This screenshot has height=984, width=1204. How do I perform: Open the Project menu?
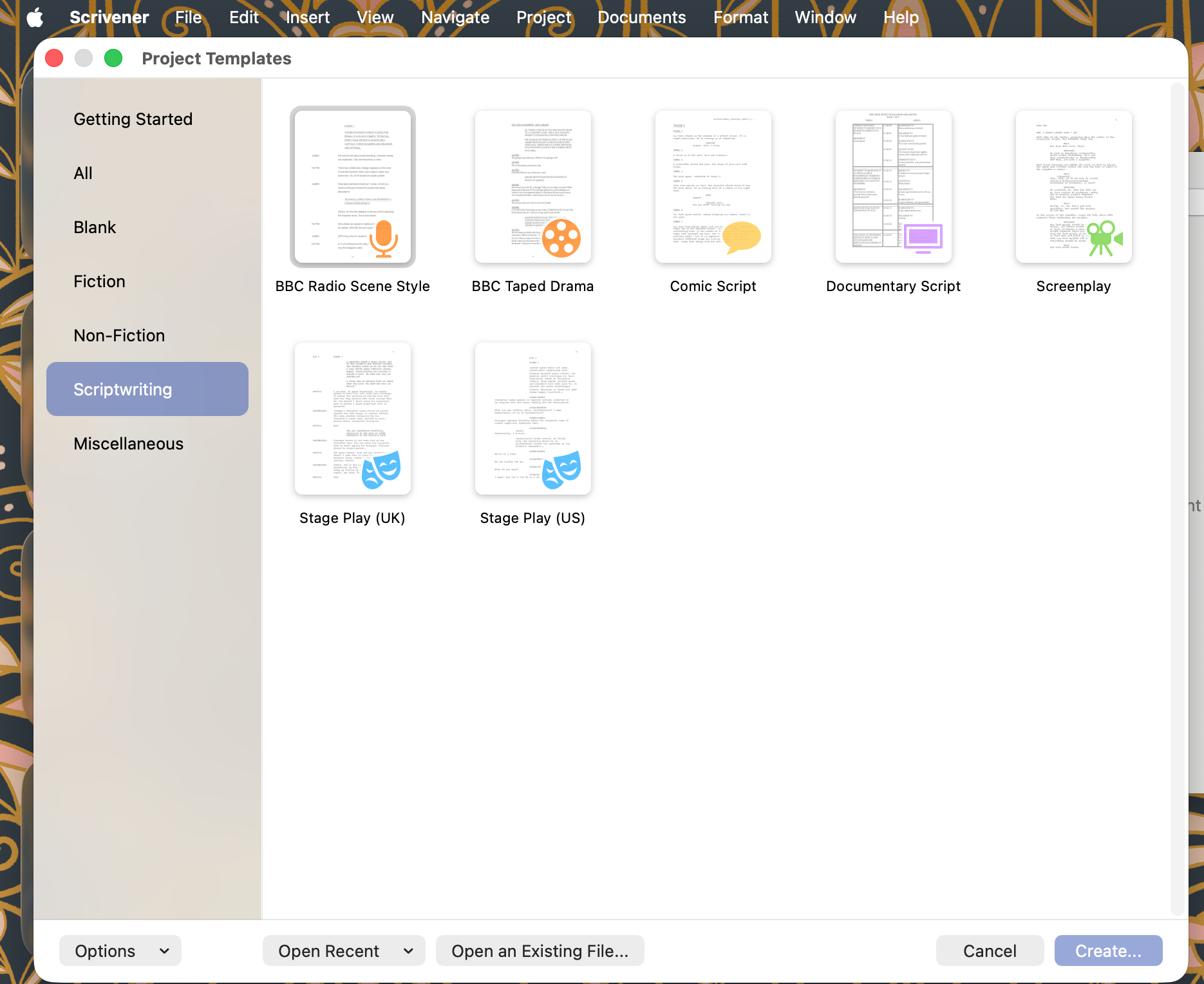(544, 17)
